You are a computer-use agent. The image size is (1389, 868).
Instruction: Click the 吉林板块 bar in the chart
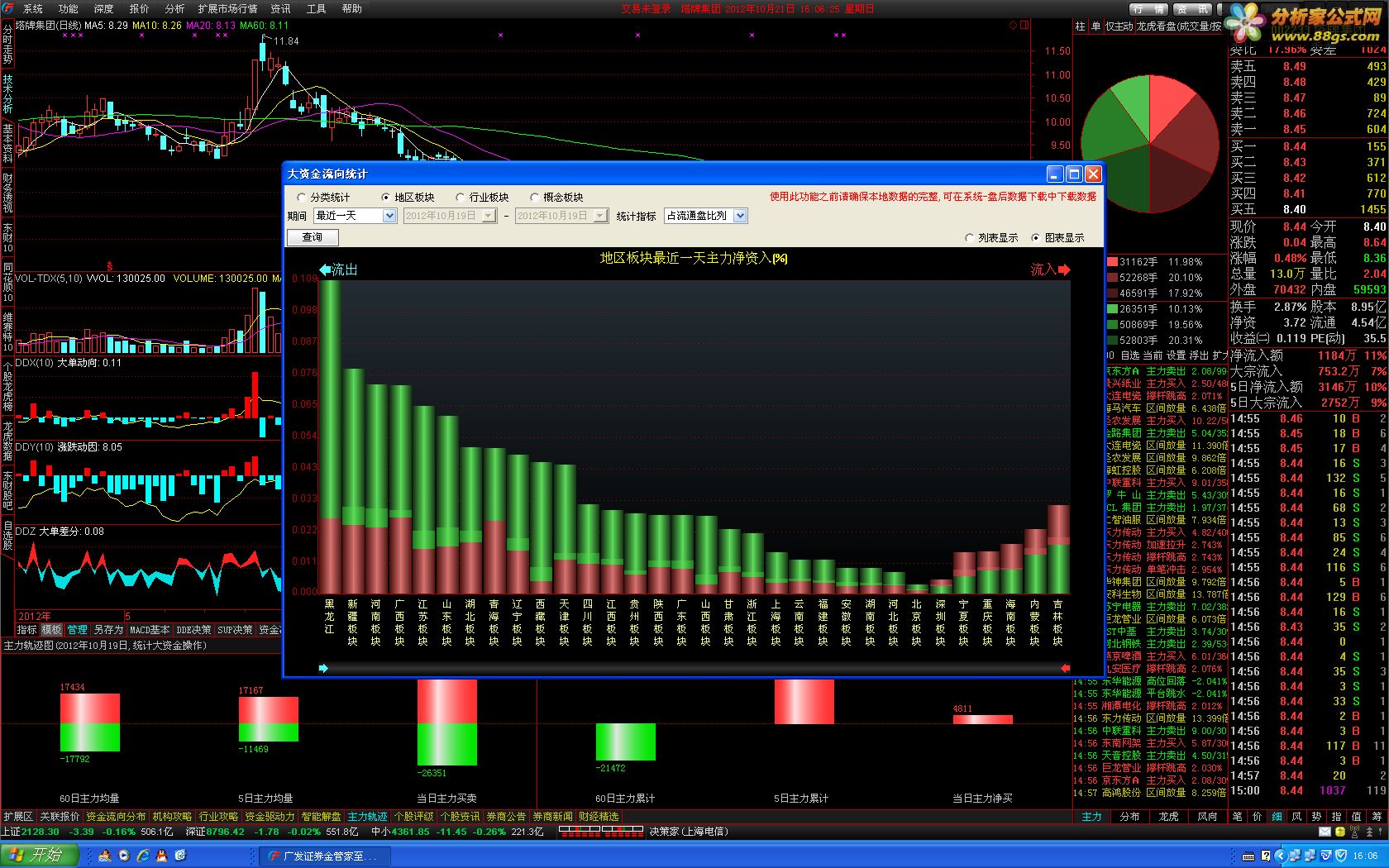pos(1058,549)
